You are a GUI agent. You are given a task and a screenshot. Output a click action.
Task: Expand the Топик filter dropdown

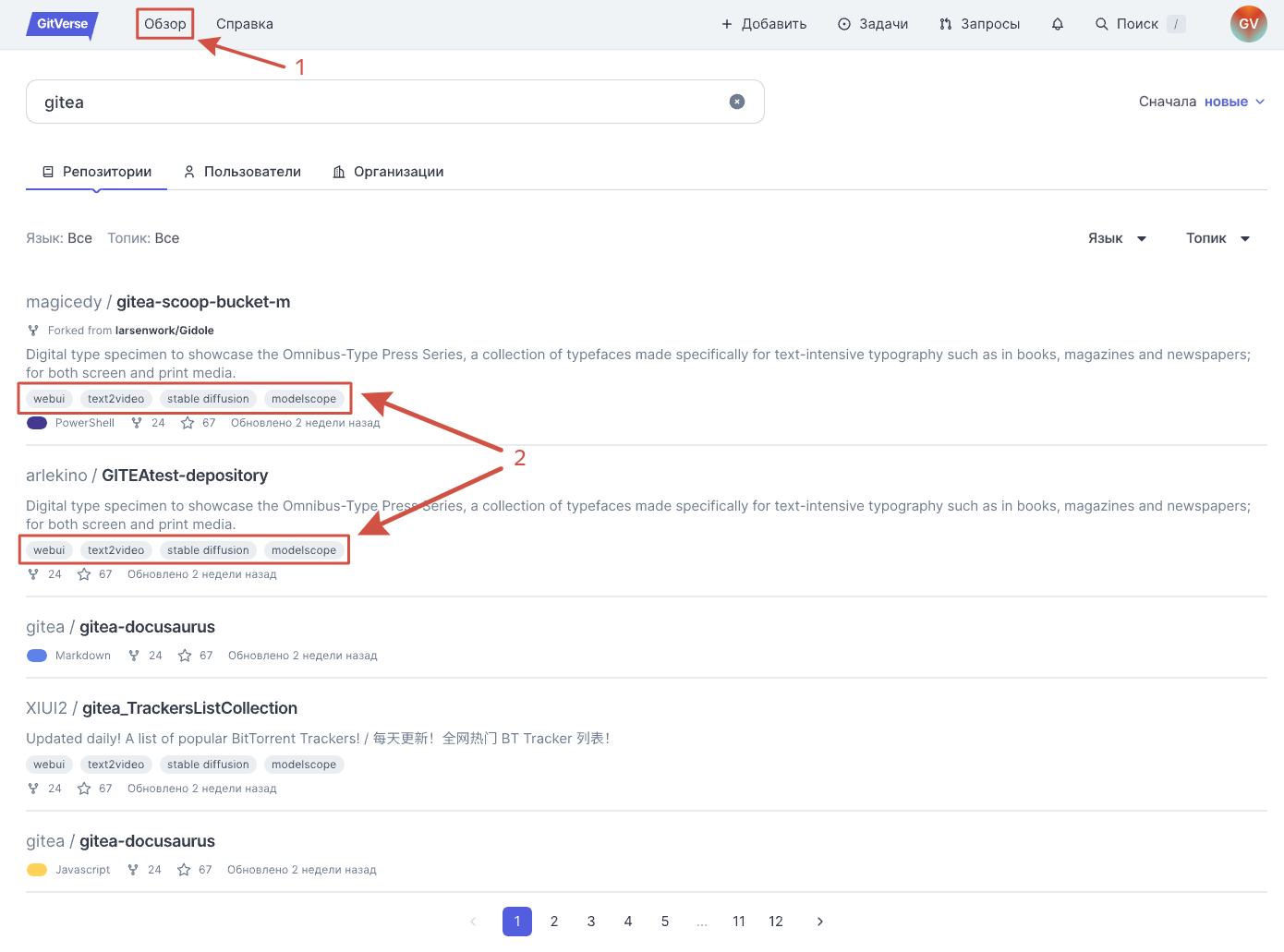tap(1218, 238)
